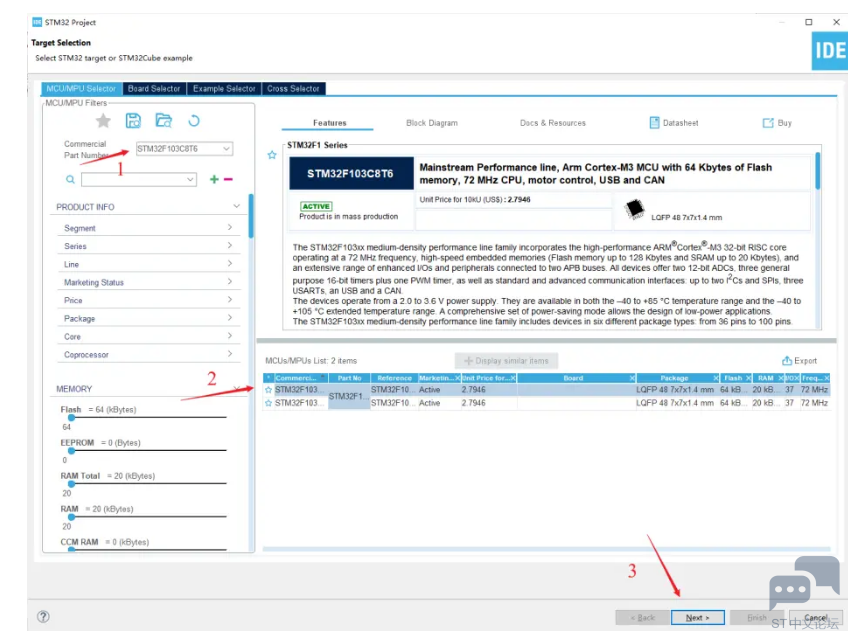
Task: Click the pink minus remove filter icon
Action: [x=228, y=179]
